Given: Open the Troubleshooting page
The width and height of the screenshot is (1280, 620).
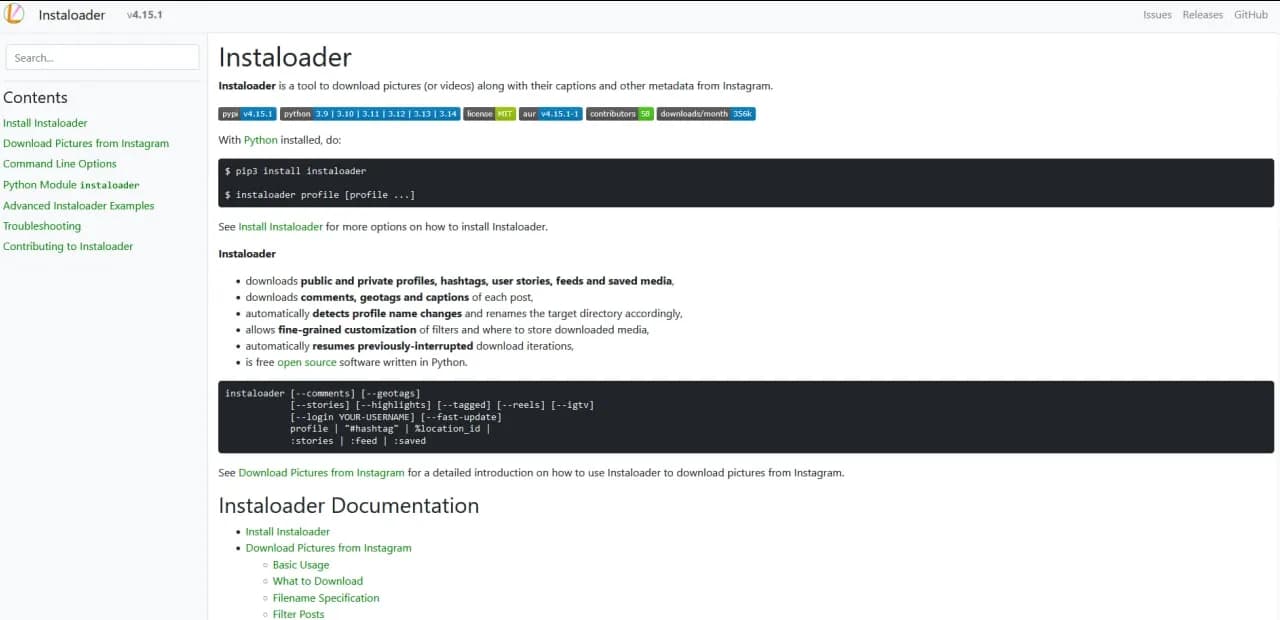Looking at the screenshot, I should pos(42,225).
